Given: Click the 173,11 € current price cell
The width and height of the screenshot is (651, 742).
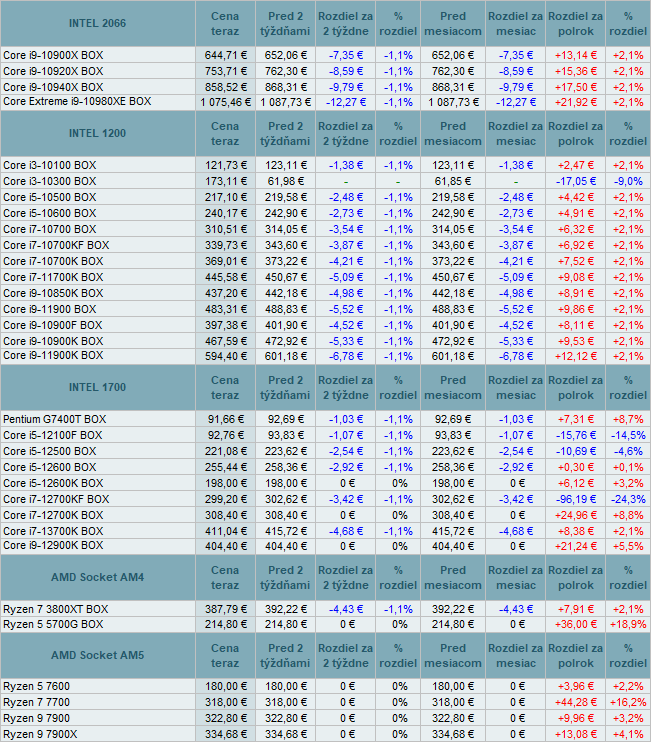Looking at the screenshot, I should 226,182.
